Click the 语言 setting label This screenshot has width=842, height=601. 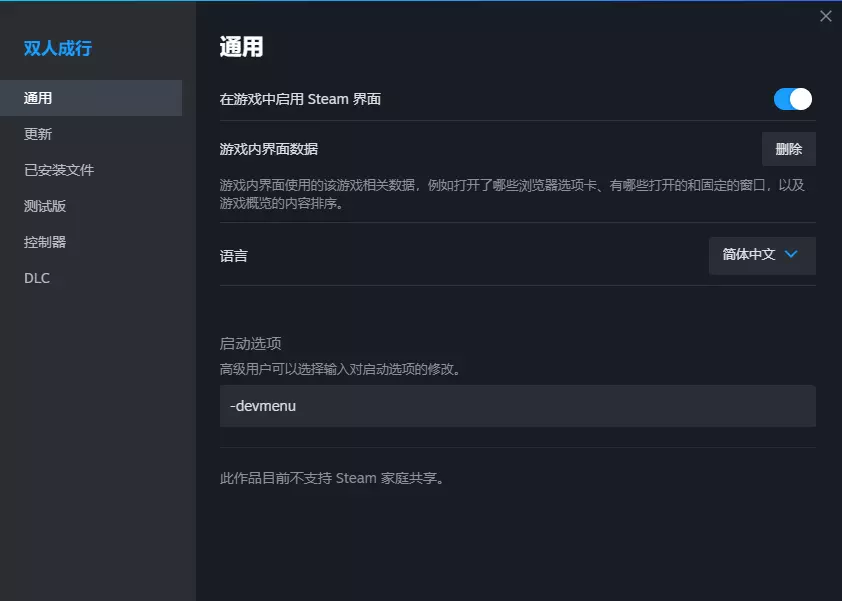[233, 255]
